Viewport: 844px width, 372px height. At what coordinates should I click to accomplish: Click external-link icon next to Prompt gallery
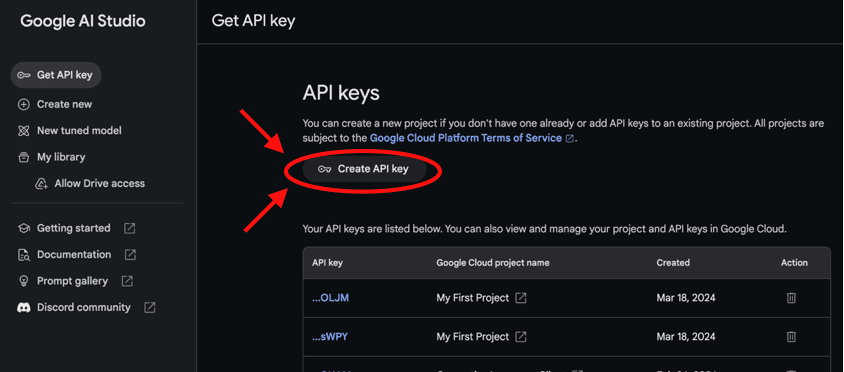pyautogui.click(x=127, y=281)
